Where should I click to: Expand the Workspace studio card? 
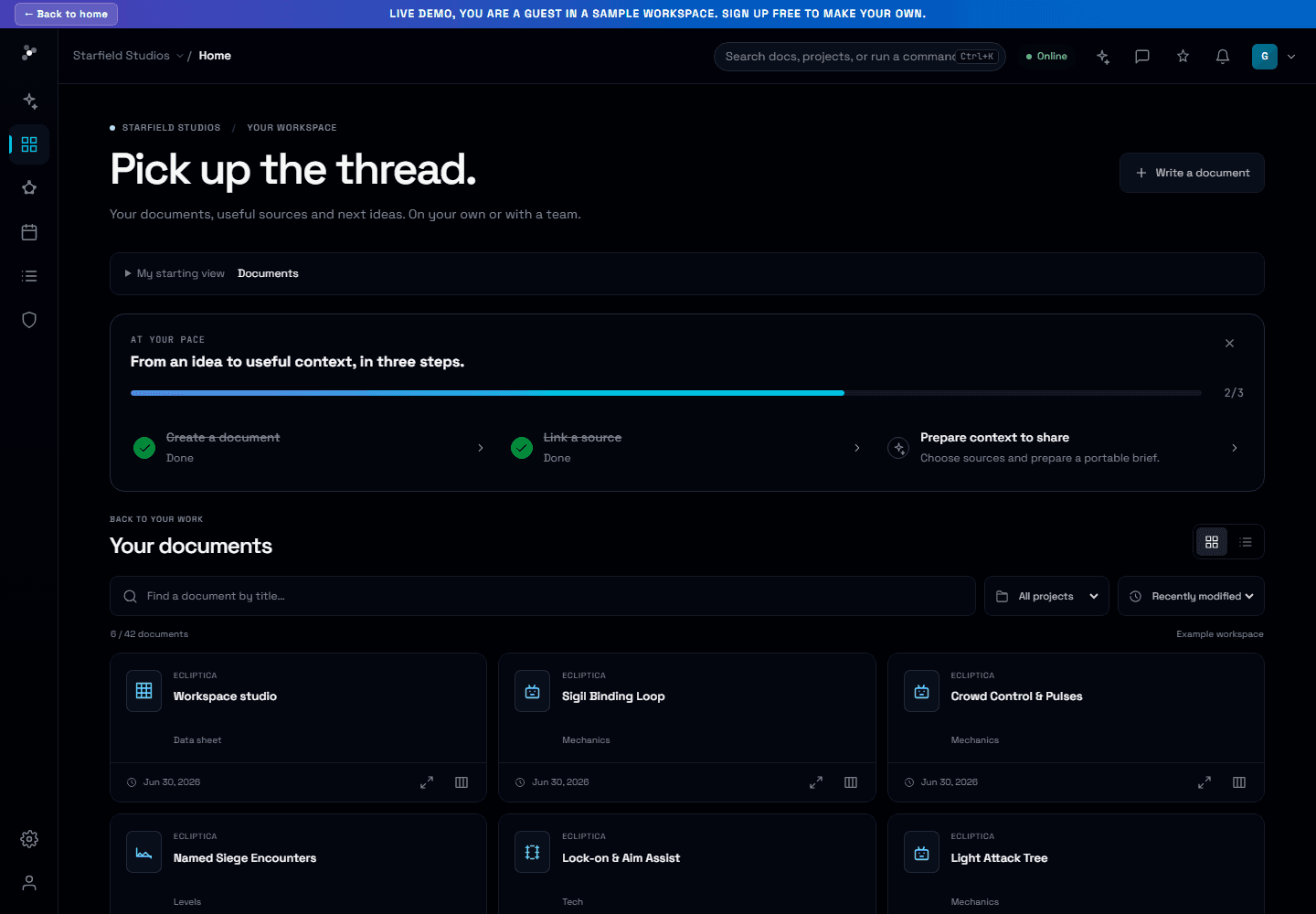click(x=427, y=782)
